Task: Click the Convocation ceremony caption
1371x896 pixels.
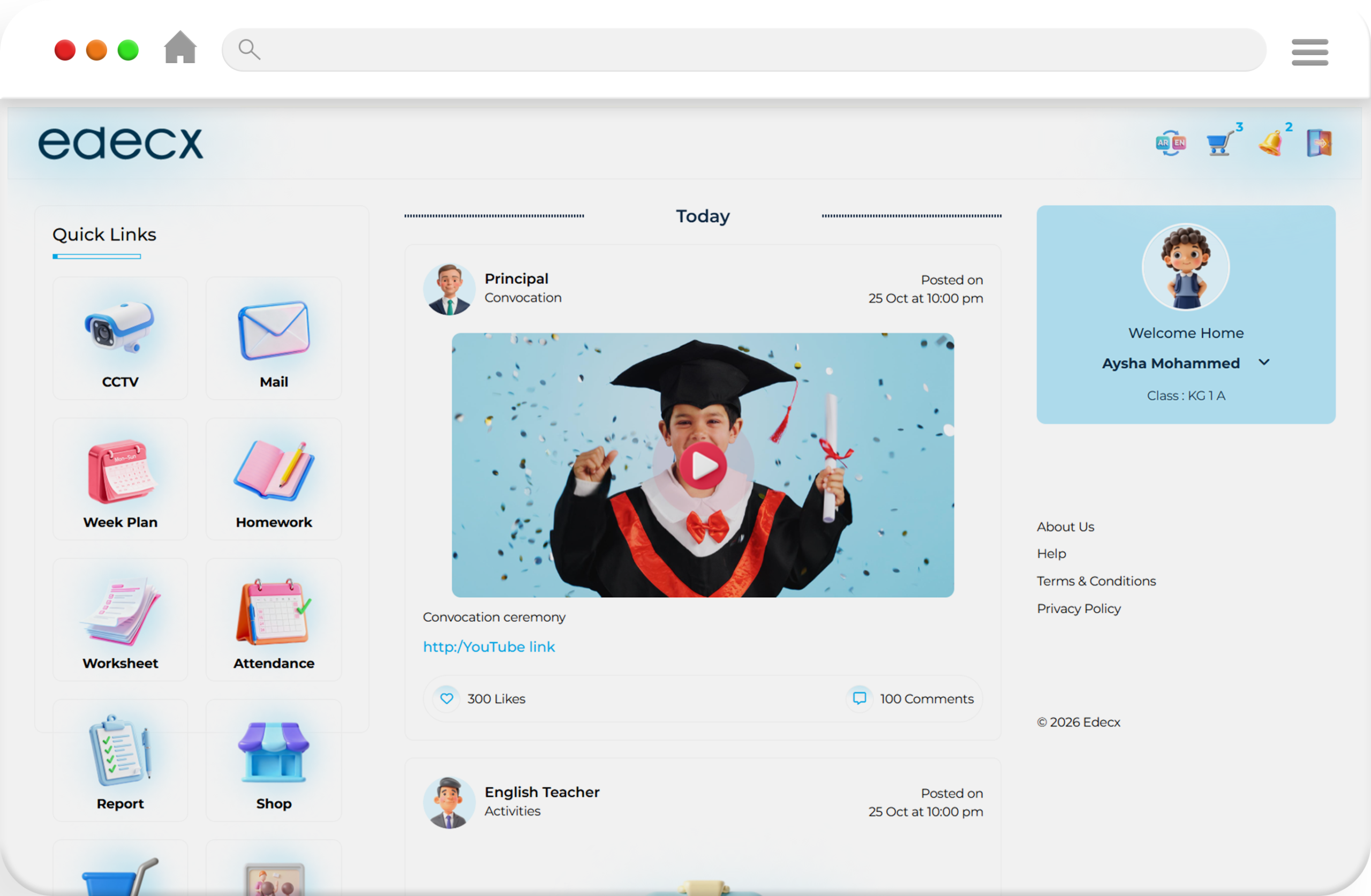Action: (494, 616)
